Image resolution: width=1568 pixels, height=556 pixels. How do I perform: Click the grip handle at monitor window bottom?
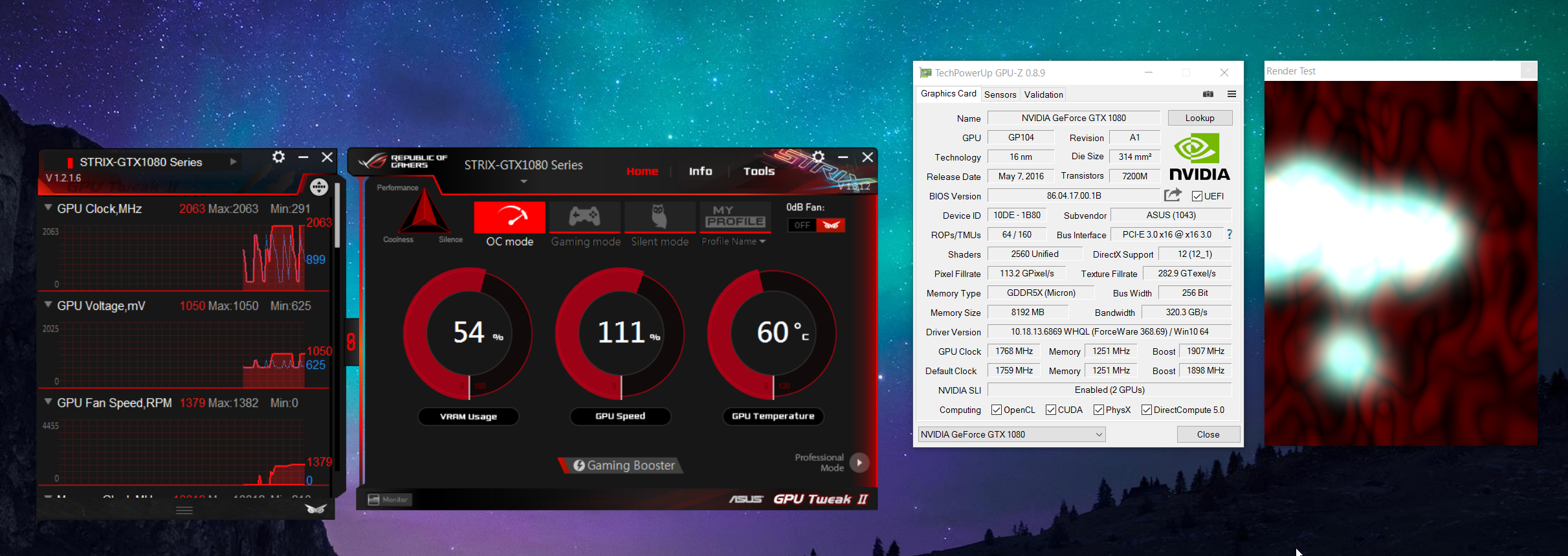pyautogui.click(x=184, y=510)
